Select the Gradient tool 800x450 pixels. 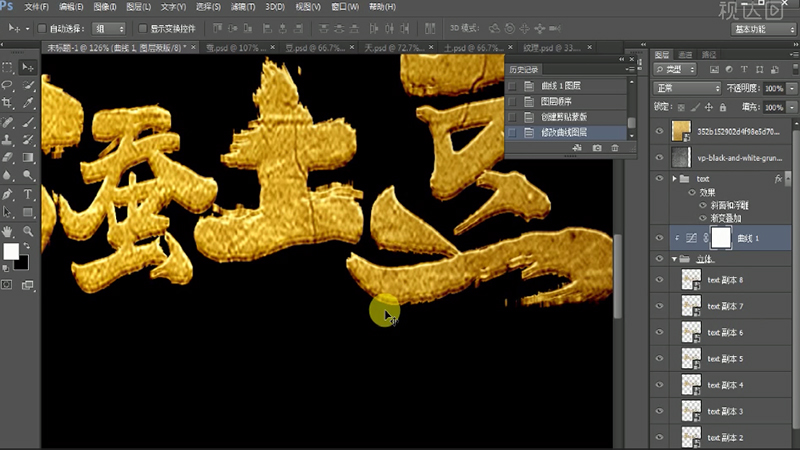click(x=28, y=157)
